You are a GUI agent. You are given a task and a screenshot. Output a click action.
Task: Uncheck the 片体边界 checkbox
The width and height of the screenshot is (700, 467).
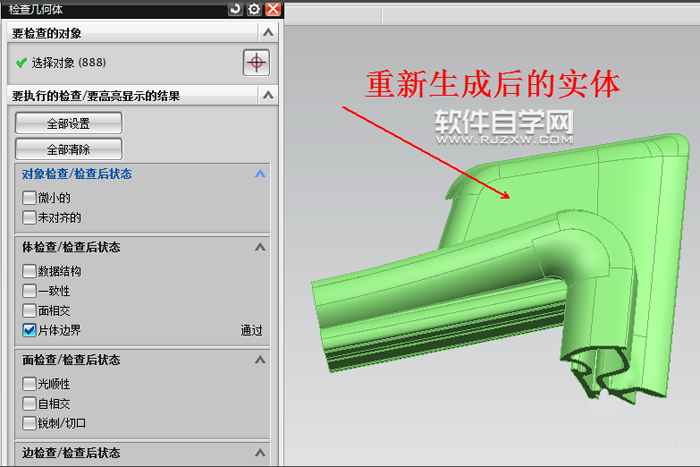[x=29, y=330]
